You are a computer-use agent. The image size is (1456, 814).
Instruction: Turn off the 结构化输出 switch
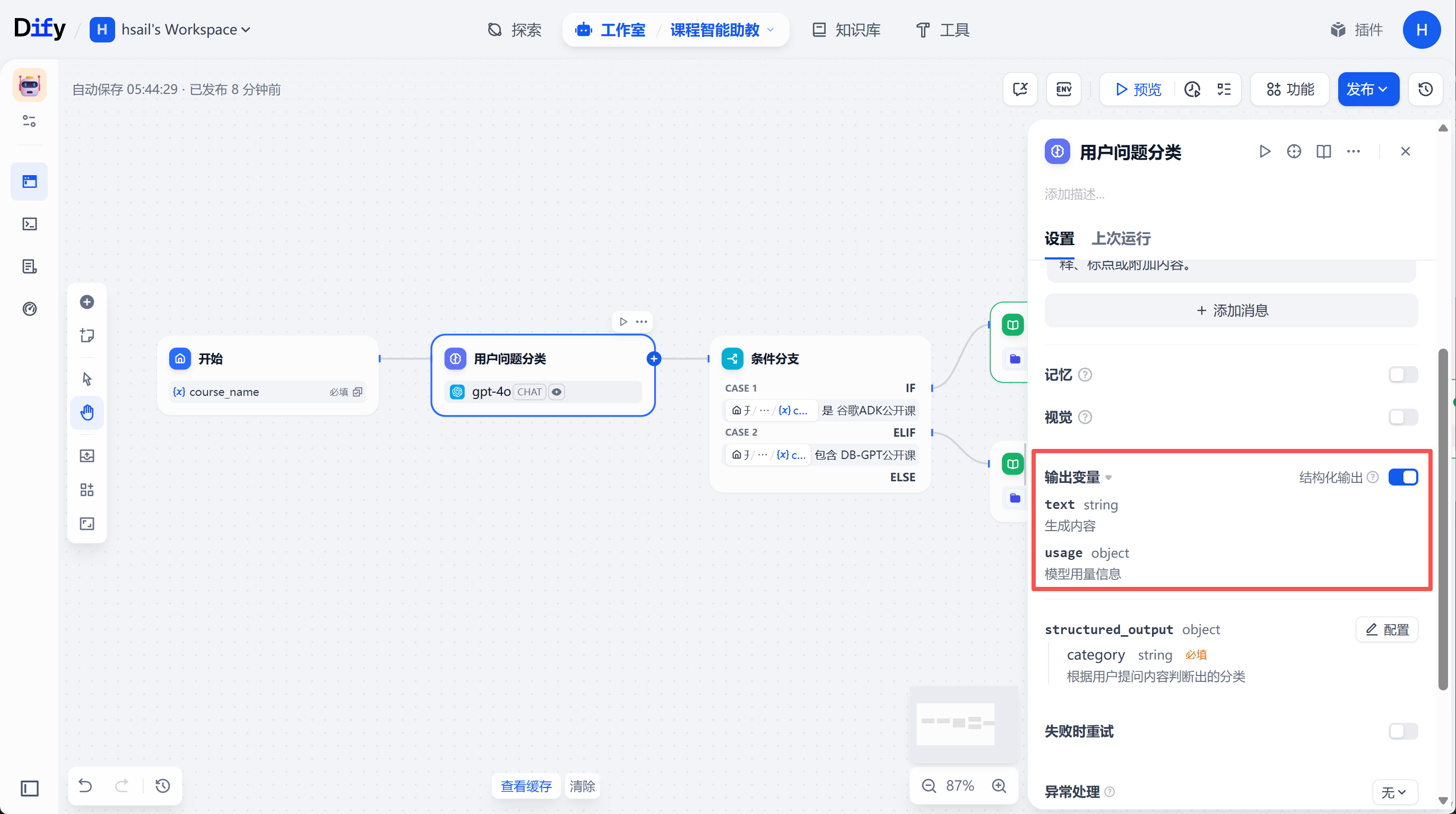(x=1403, y=477)
